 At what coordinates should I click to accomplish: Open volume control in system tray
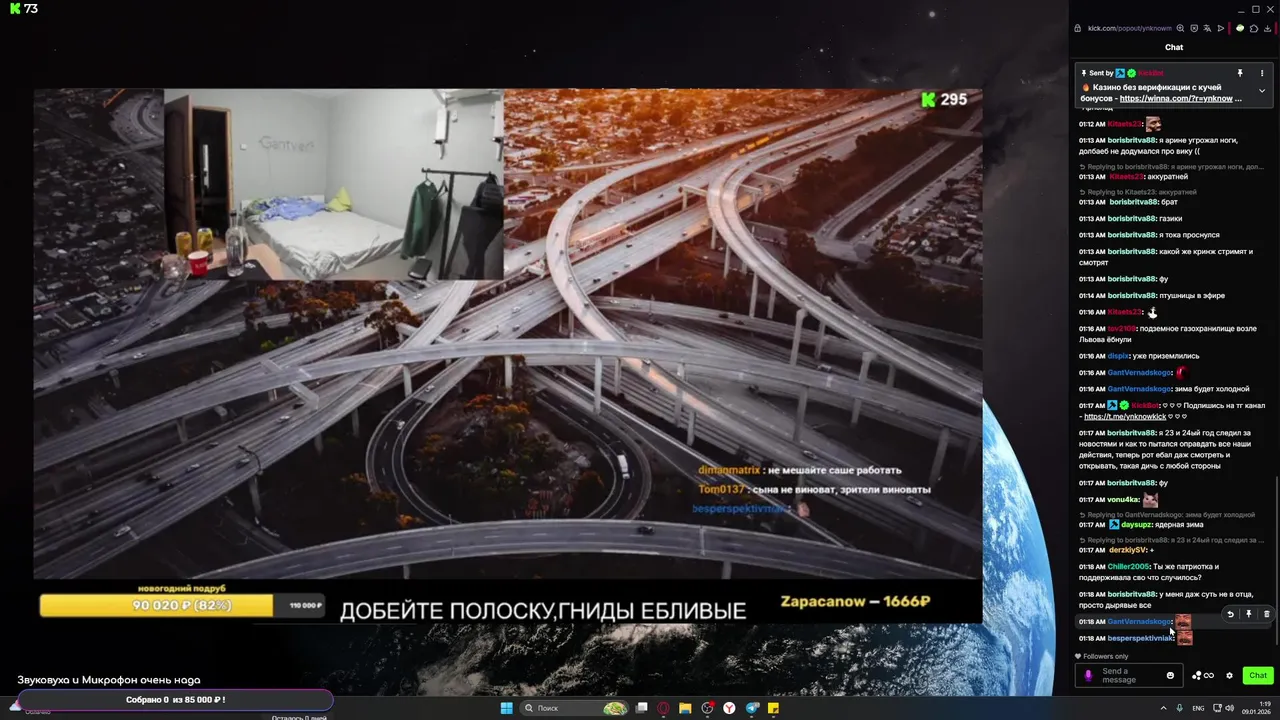click(x=1230, y=708)
